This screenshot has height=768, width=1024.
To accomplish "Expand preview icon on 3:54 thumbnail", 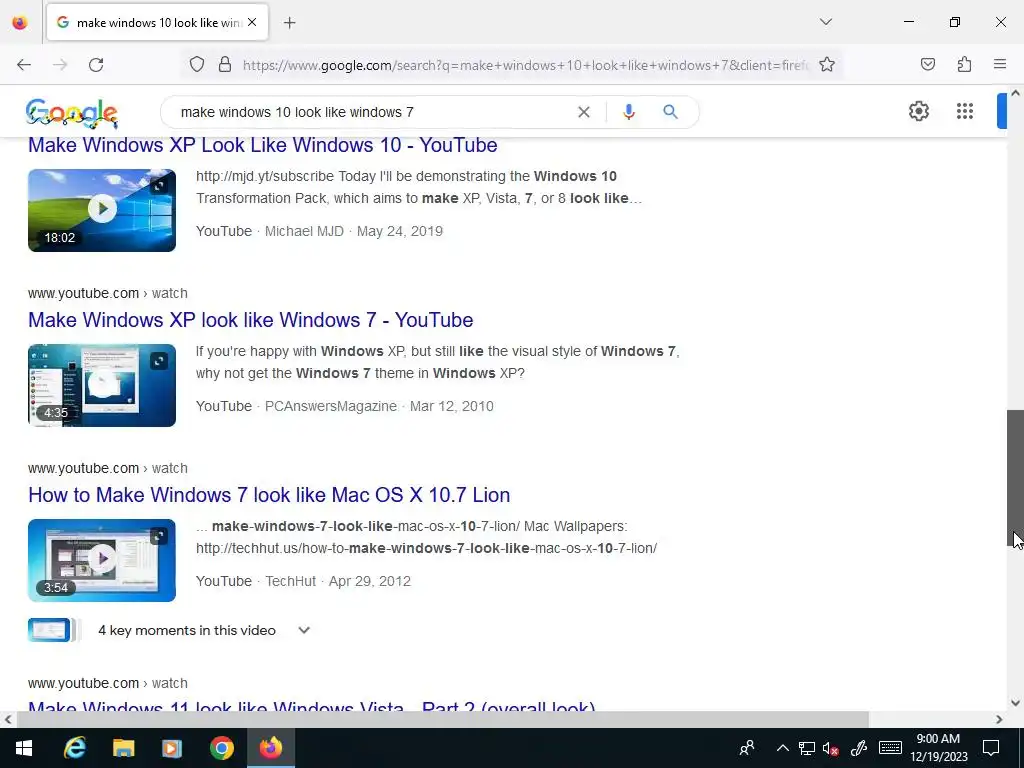I will click(159, 536).
